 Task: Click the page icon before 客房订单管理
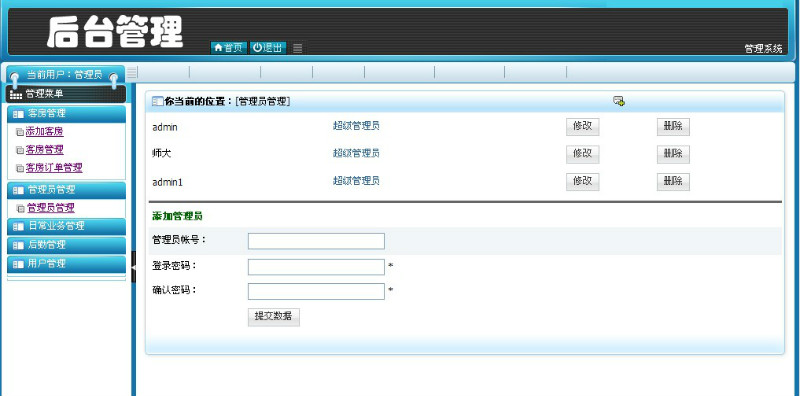(20, 168)
